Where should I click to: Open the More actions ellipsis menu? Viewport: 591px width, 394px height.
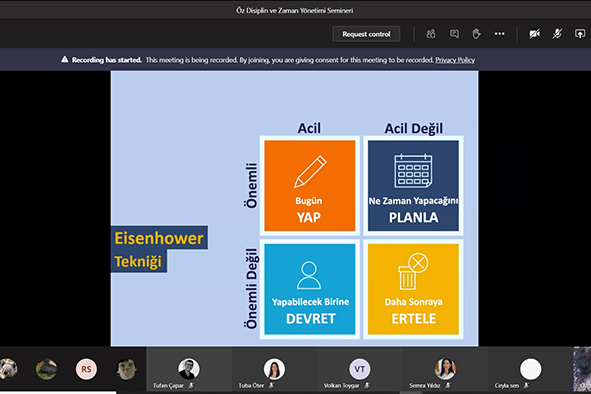pyautogui.click(x=499, y=34)
